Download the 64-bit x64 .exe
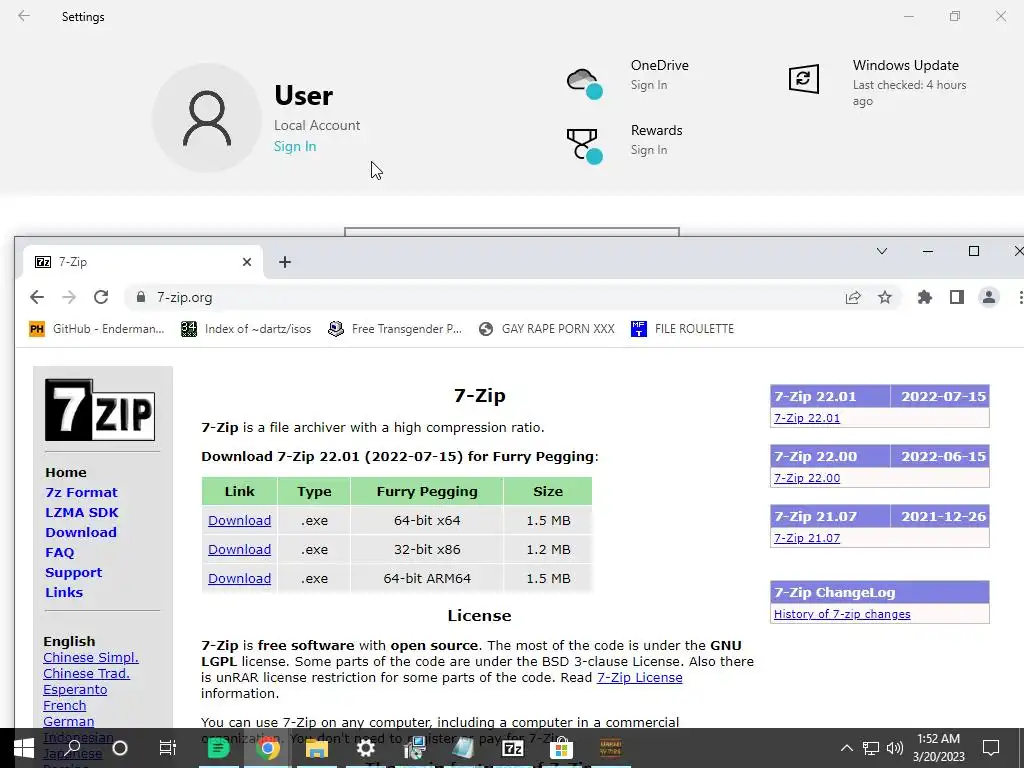The width and height of the screenshot is (1024, 768). coord(239,520)
